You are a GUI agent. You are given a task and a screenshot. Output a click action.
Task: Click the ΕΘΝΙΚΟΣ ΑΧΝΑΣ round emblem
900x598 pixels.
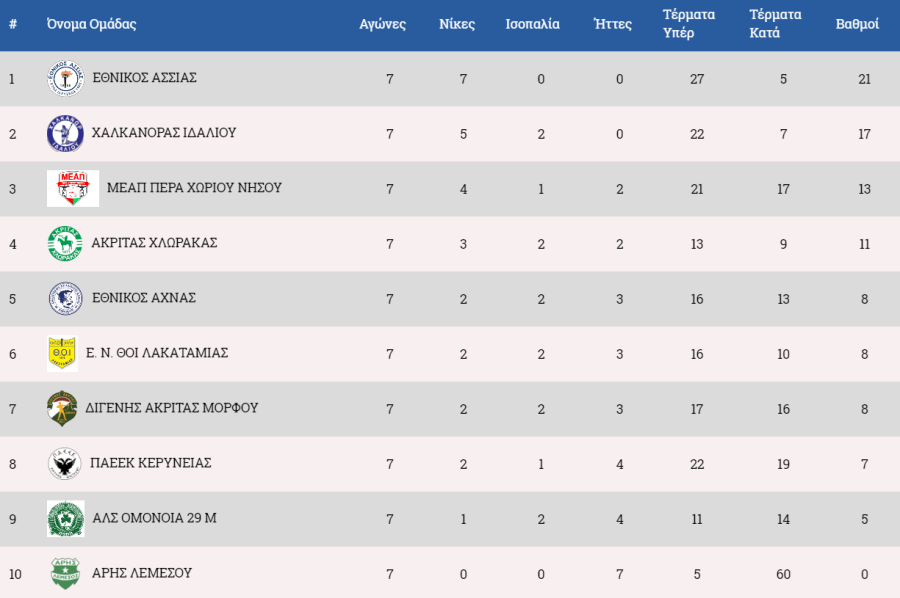click(65, 298)
